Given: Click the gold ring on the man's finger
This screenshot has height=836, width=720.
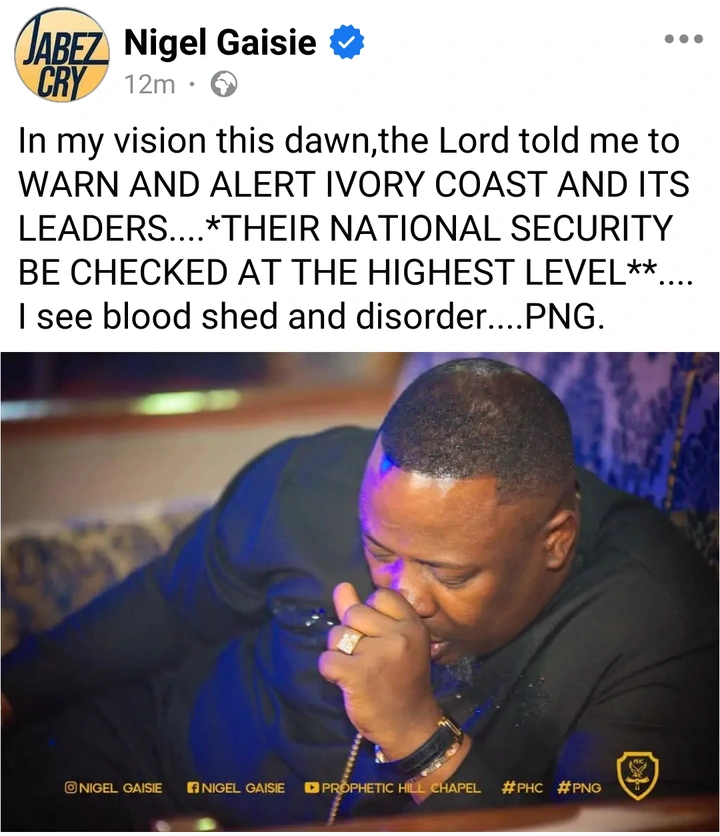Looking at the screenshot, I should pos(350,640).
